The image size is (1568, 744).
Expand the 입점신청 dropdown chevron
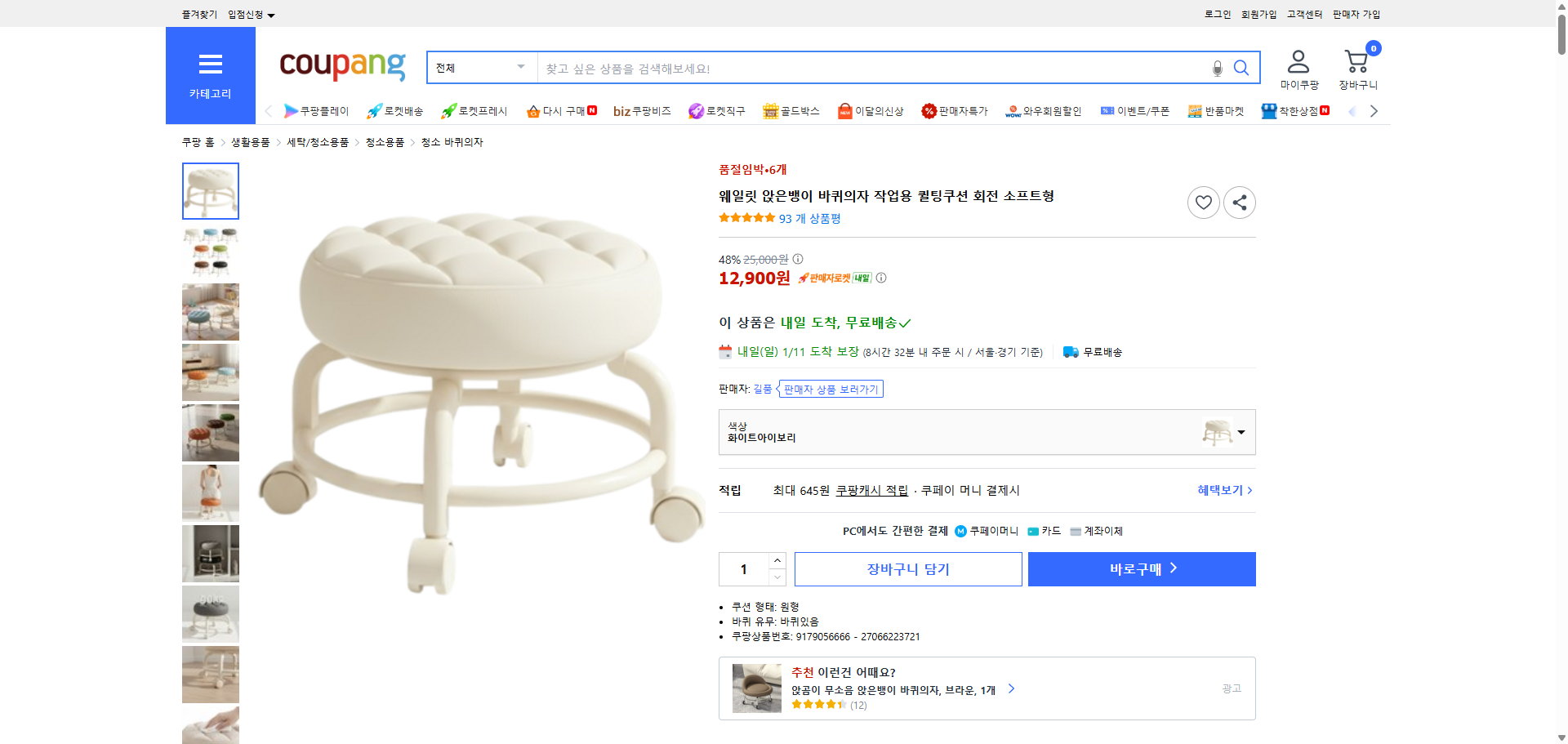coord(272,14)
